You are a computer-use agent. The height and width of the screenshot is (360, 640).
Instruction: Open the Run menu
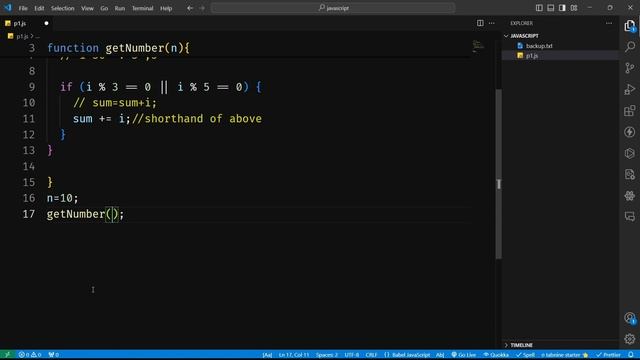tap(120, 8)
